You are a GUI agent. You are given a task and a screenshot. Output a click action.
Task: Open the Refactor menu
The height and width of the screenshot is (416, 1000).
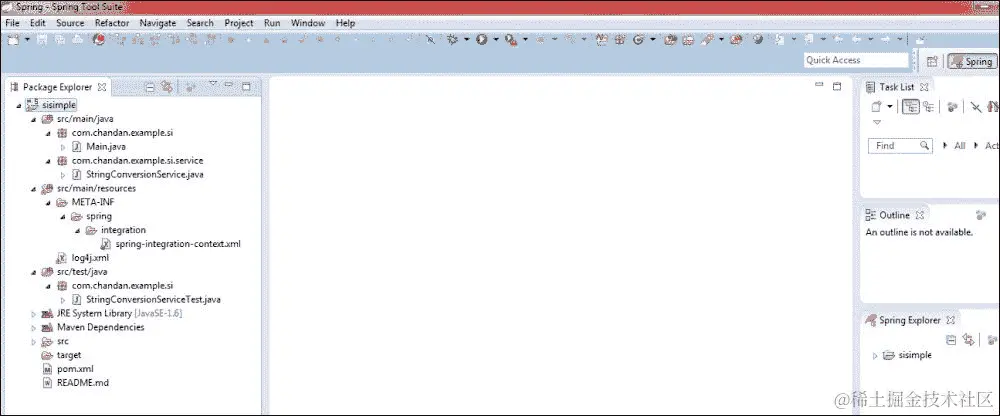coord(112,23)
